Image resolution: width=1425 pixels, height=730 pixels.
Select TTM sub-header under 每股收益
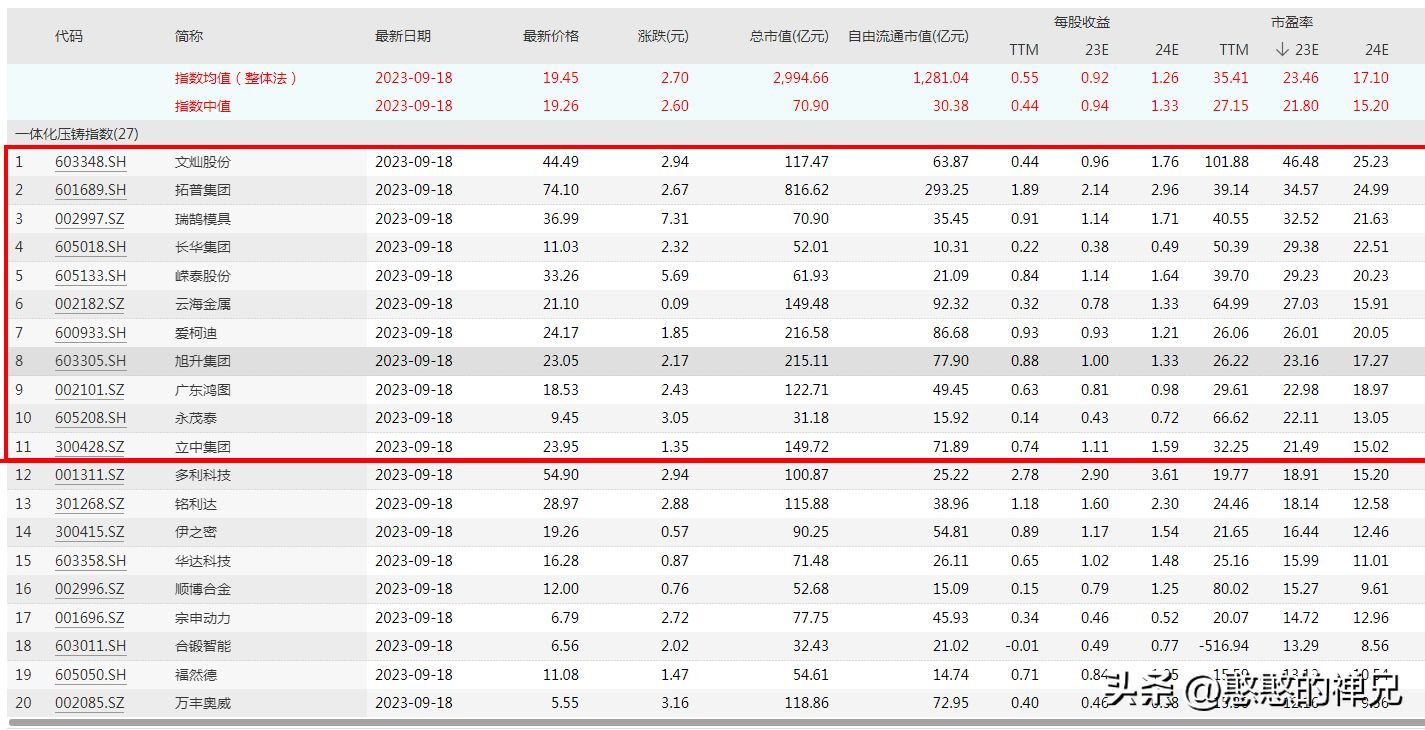[1024, 50]
